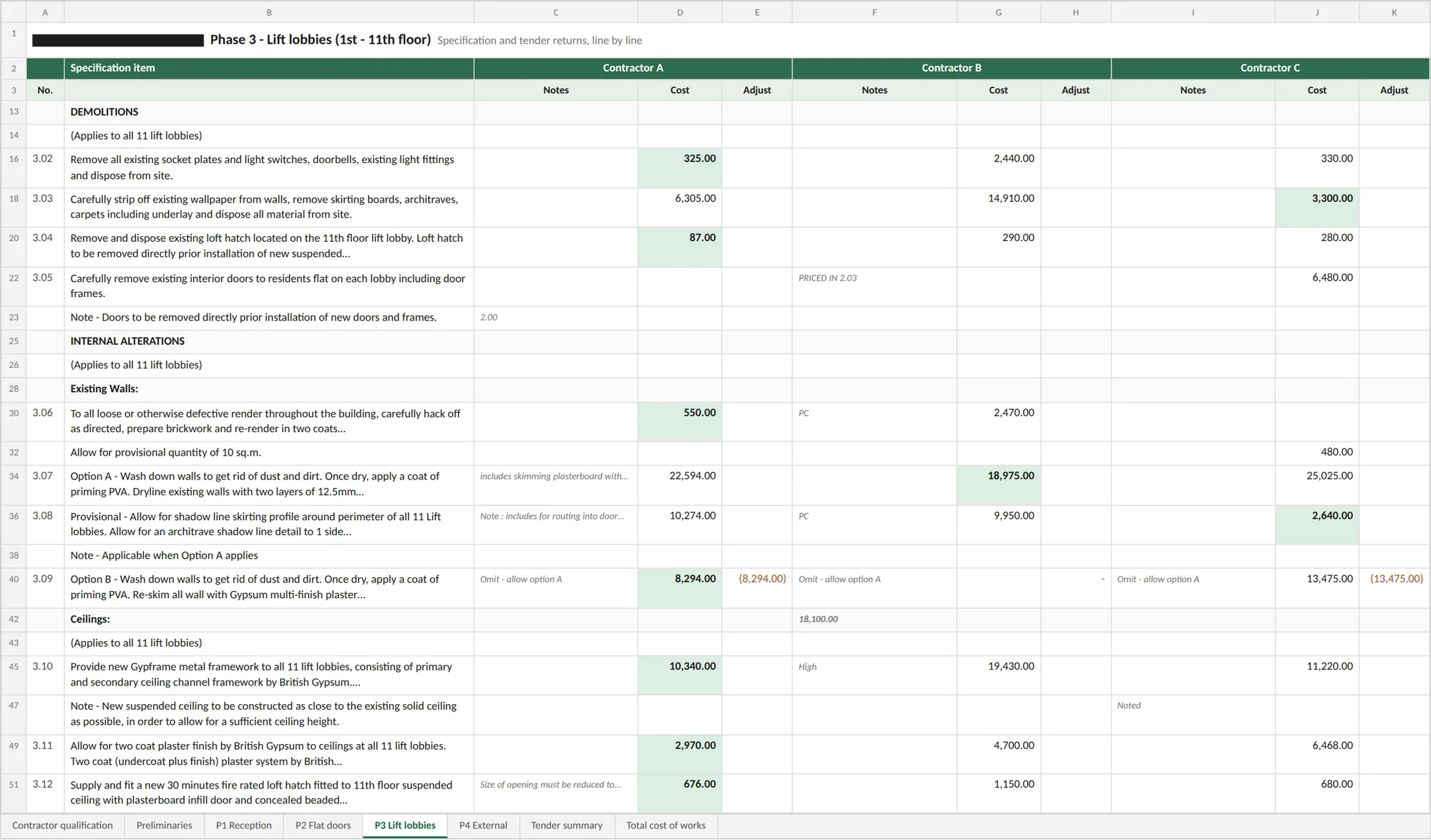Click the Contractor A header cell
1431x840 pixels.
pos(633,68)
